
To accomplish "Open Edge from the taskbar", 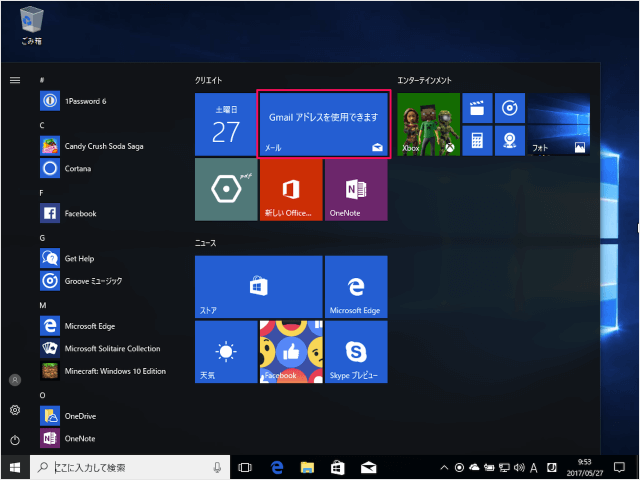I will (277, 467).
